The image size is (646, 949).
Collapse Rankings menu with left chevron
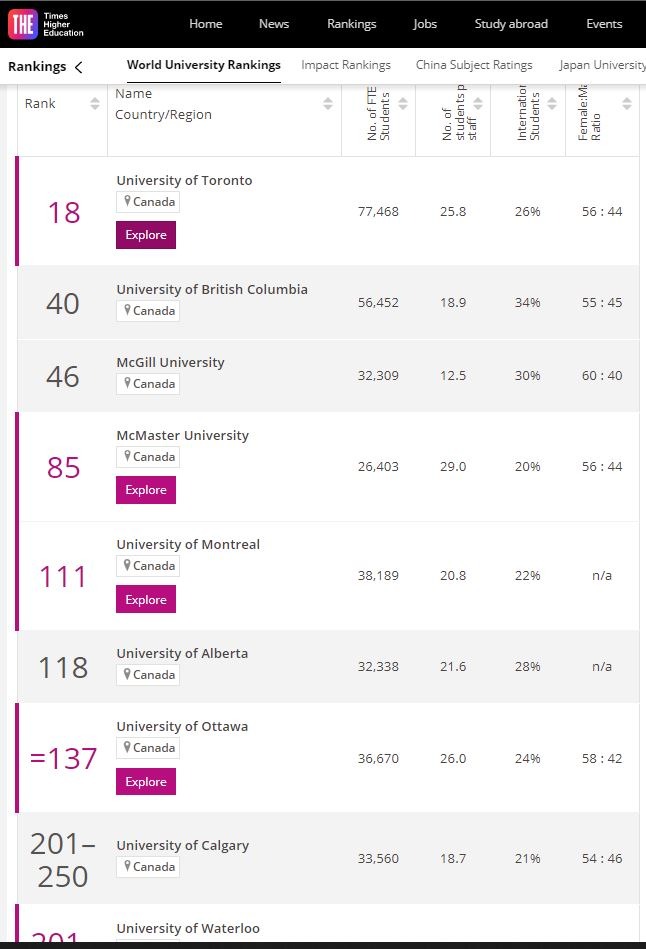point(79,67)
